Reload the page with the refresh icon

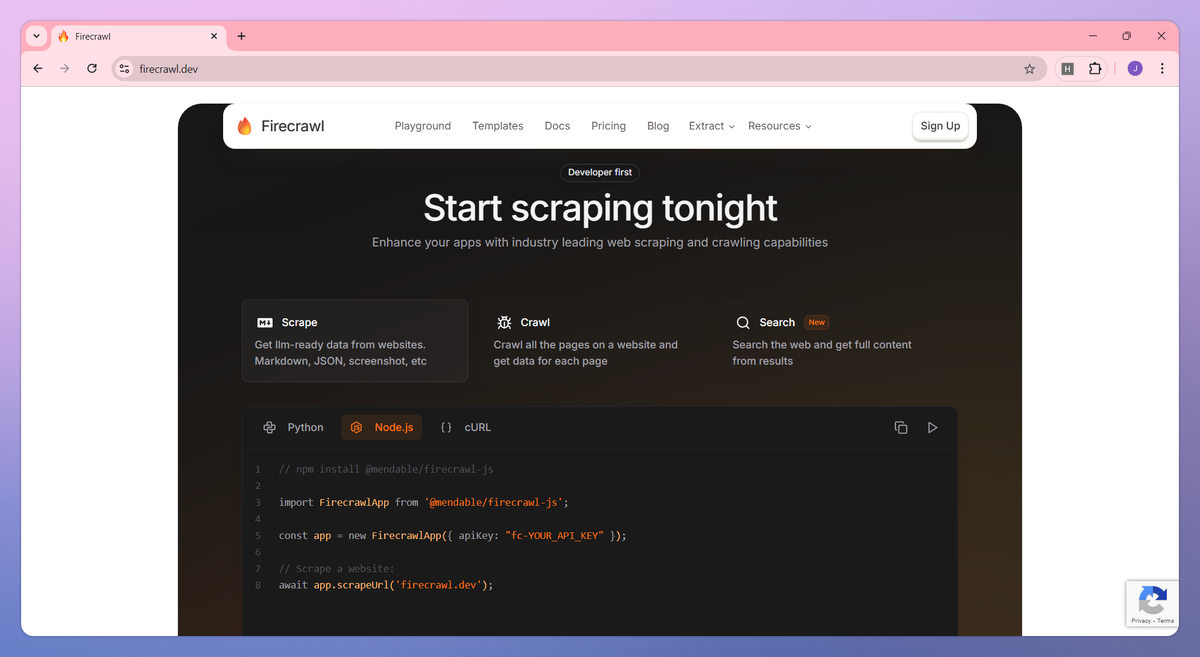[91, 68]
